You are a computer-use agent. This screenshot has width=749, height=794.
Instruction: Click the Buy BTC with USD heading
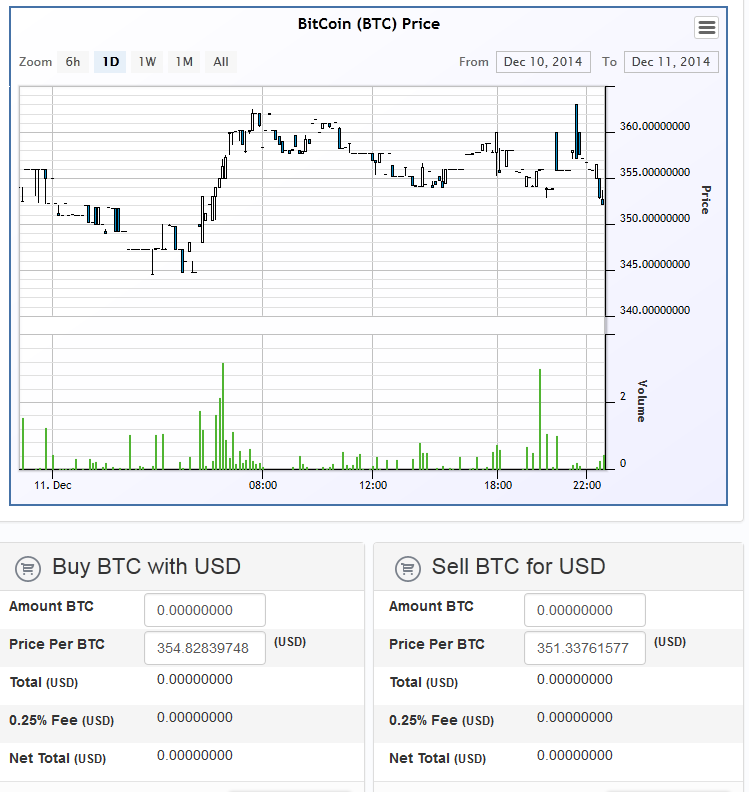pyautogui.click(x=146, y=567)
